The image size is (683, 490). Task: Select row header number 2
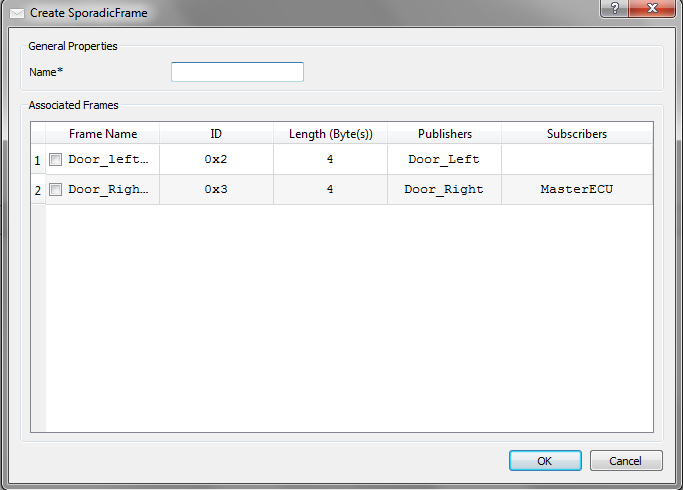pyautogui.click(x=38, y=190)
